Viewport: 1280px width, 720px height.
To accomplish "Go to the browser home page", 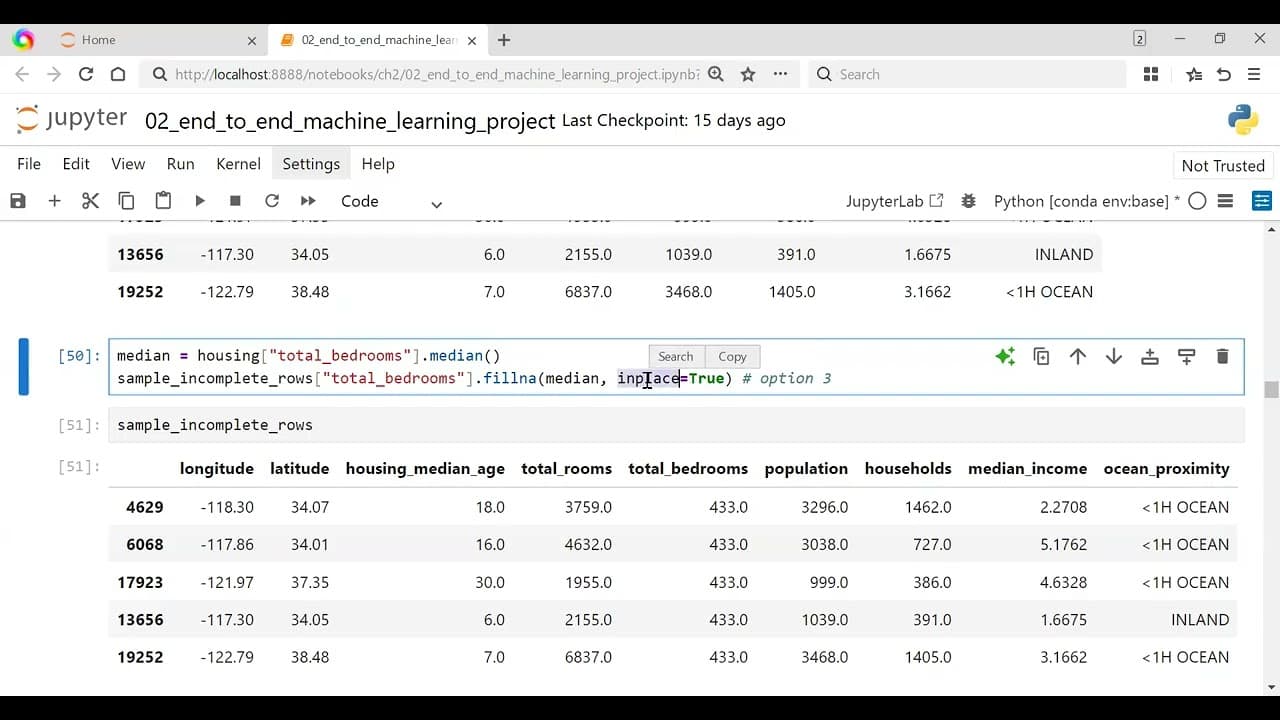I will click(x=118, y=74).
